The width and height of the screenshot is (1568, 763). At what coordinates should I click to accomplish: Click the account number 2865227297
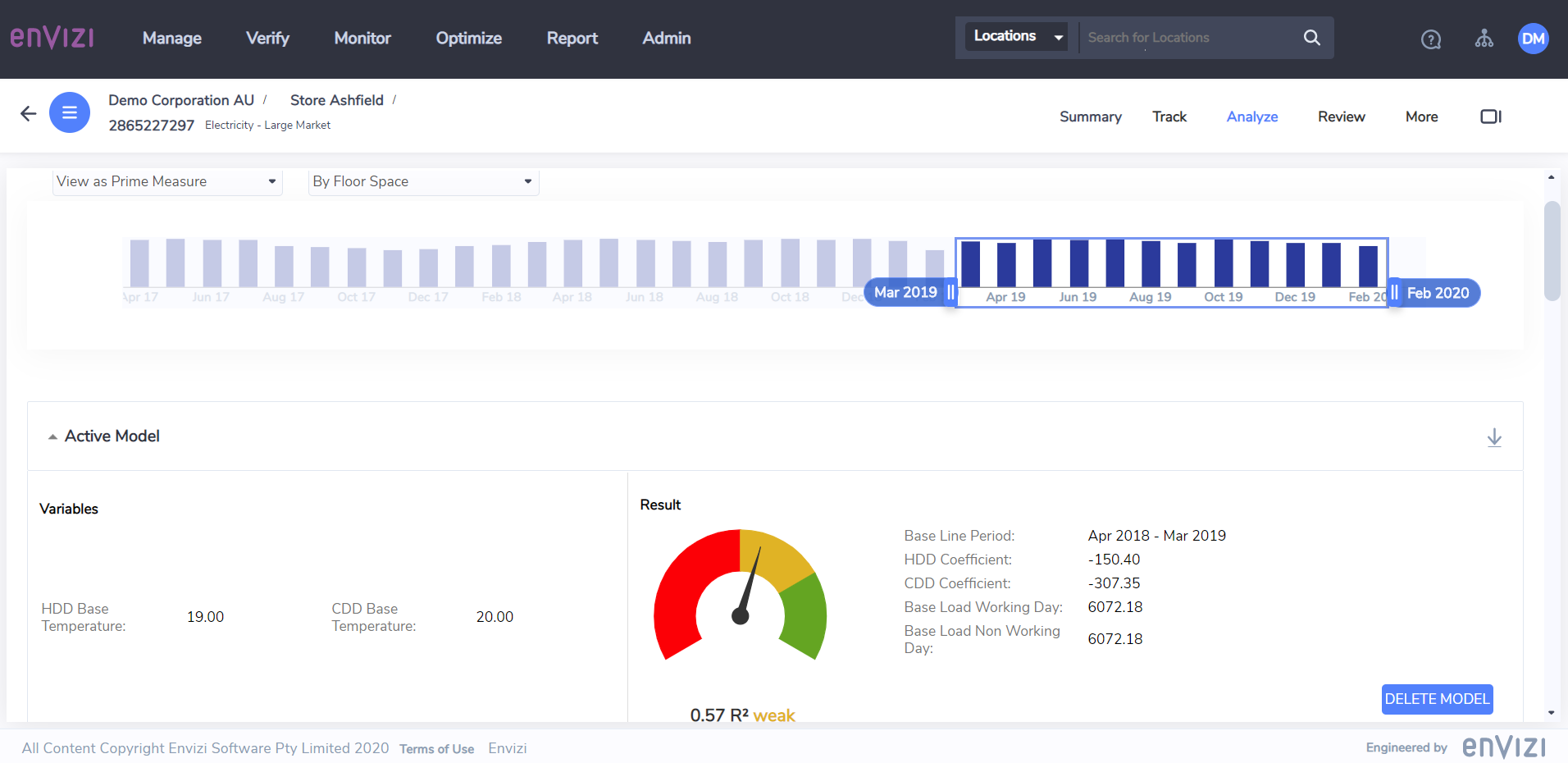tap(152, 126)
